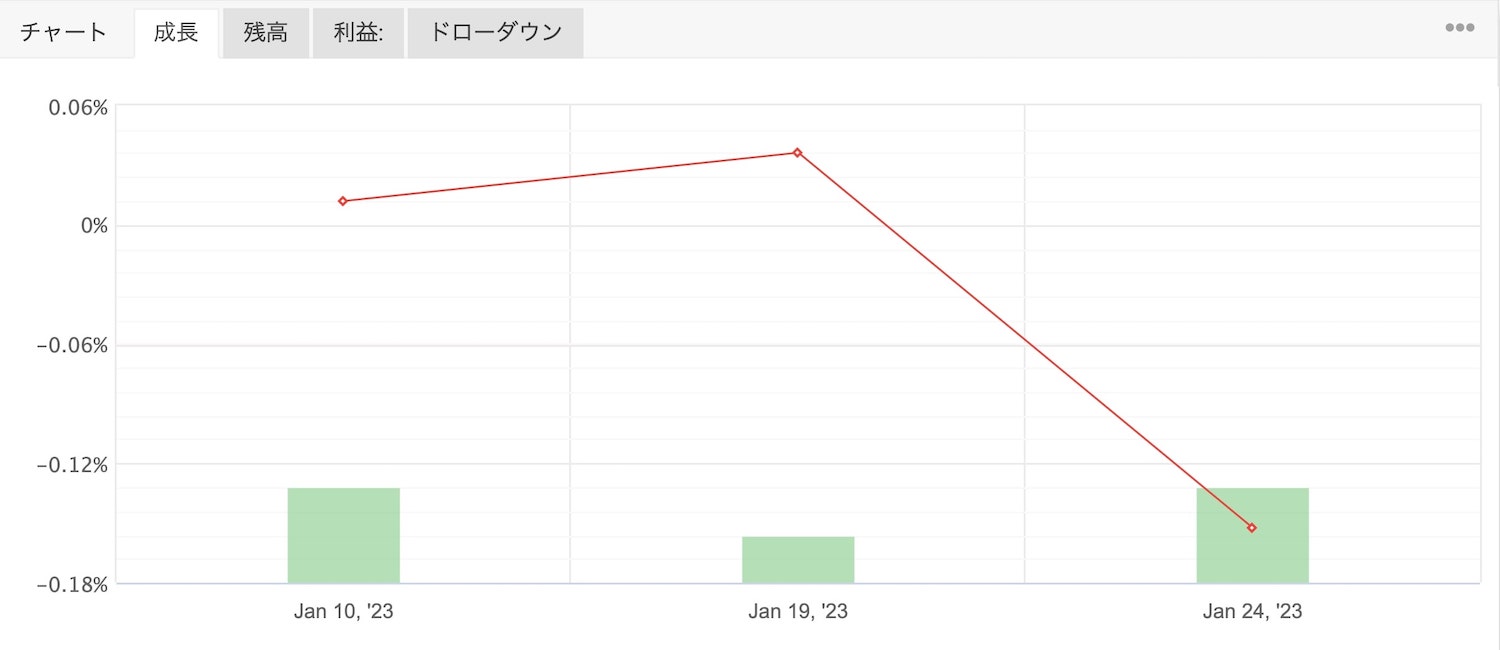This screenshot has height=650, width=1500.
Task: Click the green bar above Jan 10, '23
Action: pos(343,535)
